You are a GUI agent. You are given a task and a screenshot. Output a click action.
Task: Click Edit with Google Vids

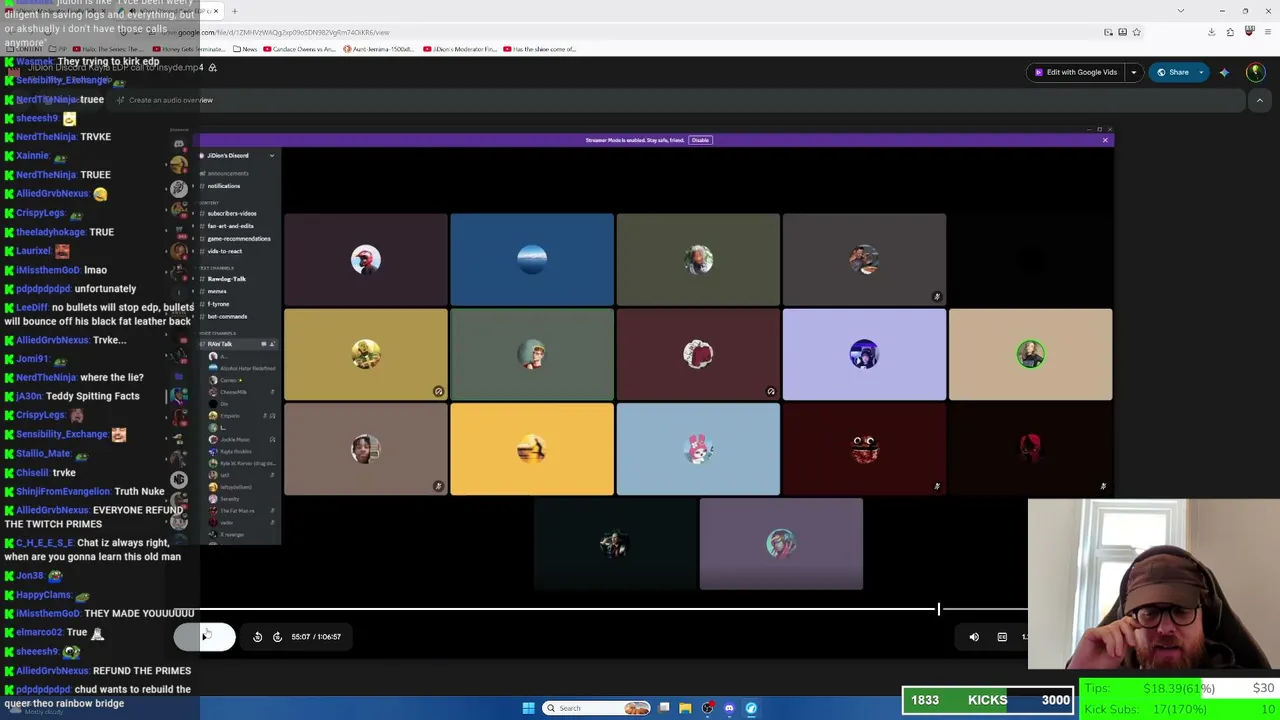[1075, 72]
